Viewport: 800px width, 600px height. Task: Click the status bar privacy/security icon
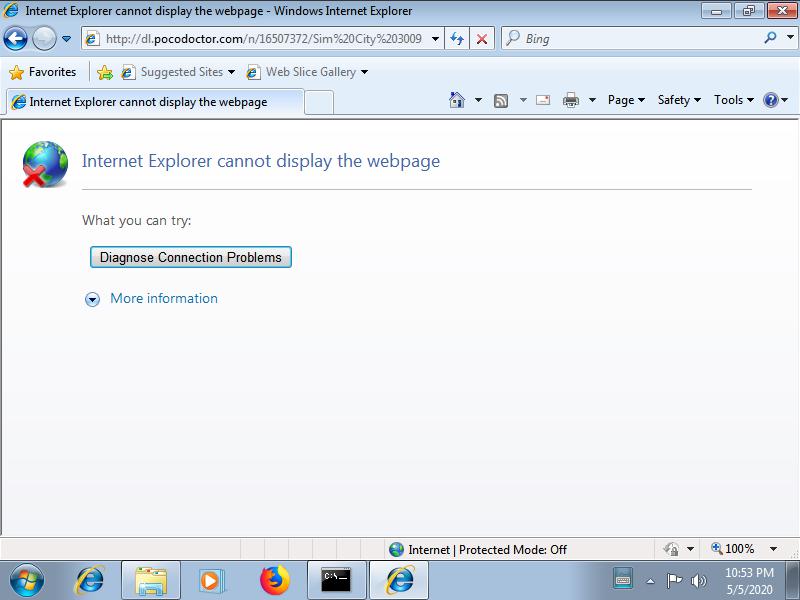[x=671, y=549]
